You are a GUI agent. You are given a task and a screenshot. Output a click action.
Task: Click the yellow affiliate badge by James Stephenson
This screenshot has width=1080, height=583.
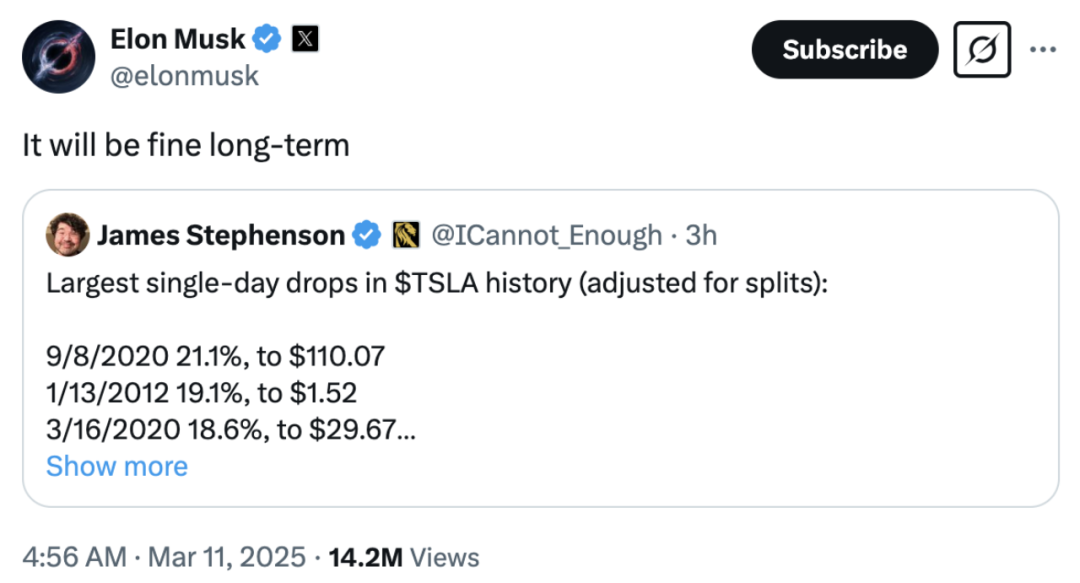click(x=405, y=235)
